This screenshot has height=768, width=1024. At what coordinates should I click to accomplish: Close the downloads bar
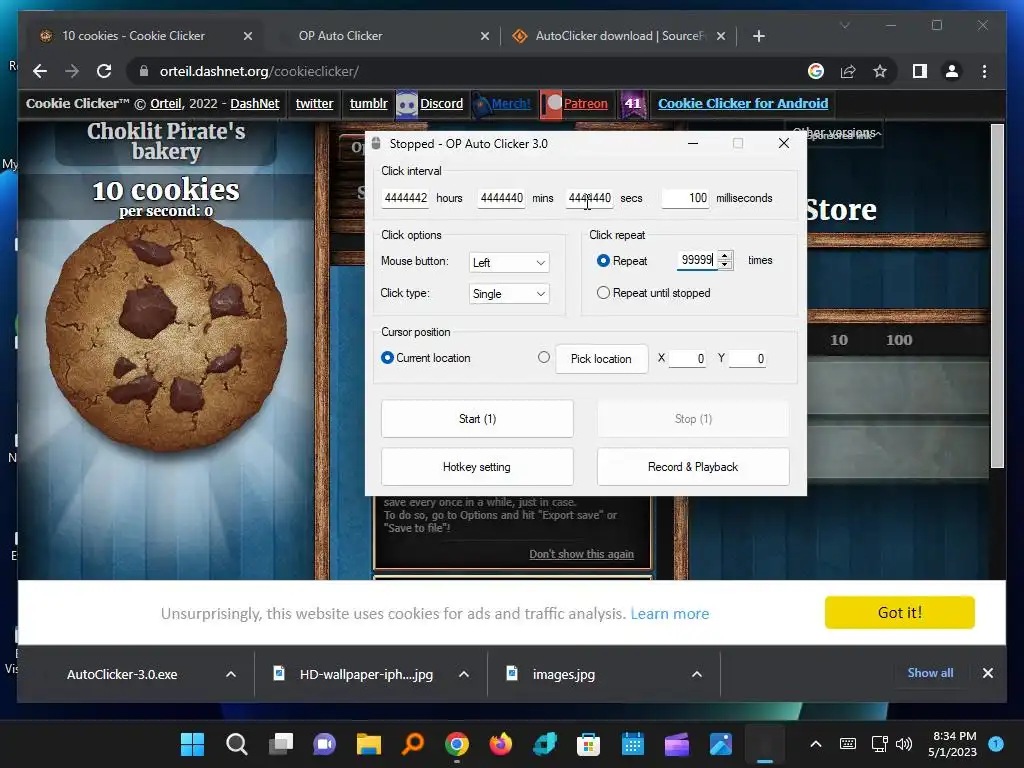tap(987, 673)
